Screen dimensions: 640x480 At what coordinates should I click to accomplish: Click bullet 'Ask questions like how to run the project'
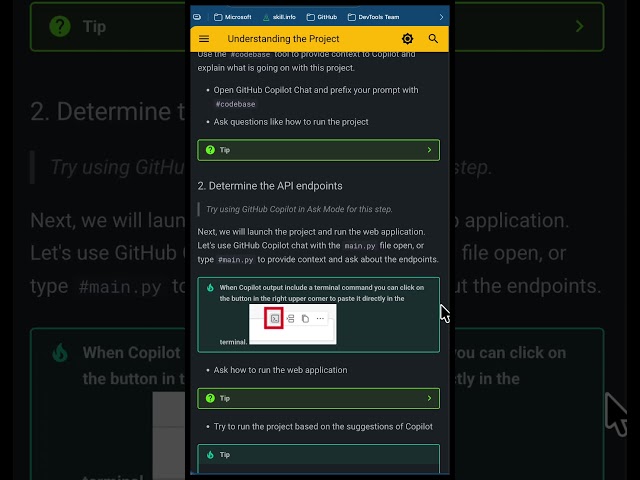pos(291,122)
